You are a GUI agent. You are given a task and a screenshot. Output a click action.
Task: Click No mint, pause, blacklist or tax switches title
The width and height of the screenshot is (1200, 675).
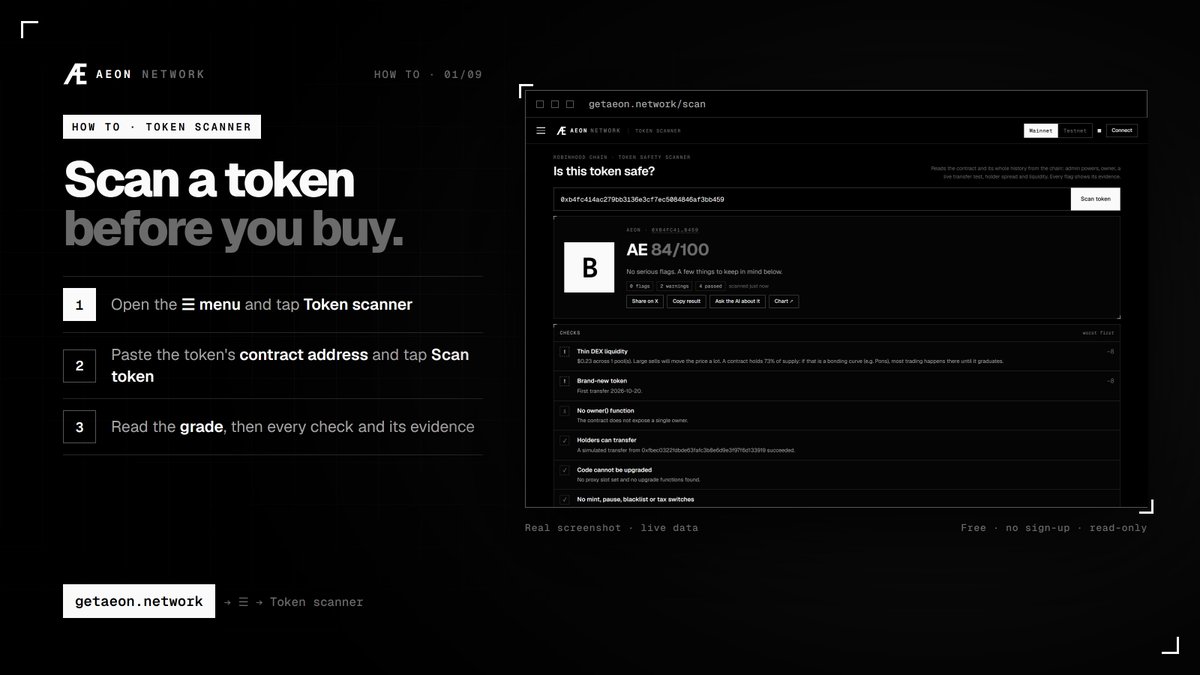(635, 499)
